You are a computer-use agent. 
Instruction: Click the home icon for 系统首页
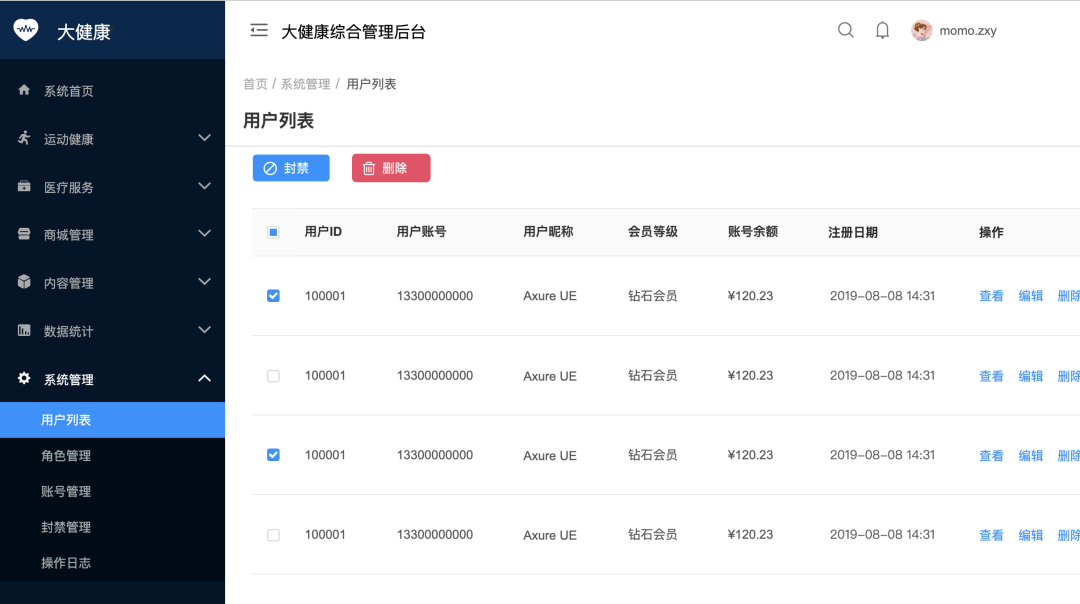click(x=25, y=90)
